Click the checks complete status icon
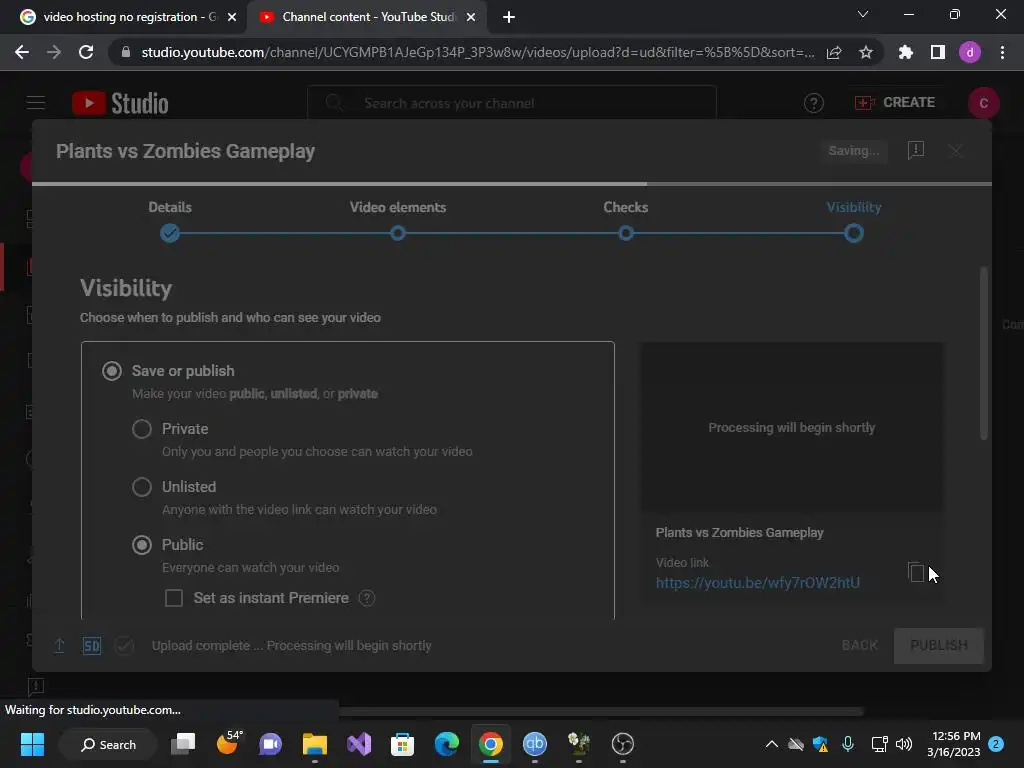Screen dimensions: 1024x768 124,646
